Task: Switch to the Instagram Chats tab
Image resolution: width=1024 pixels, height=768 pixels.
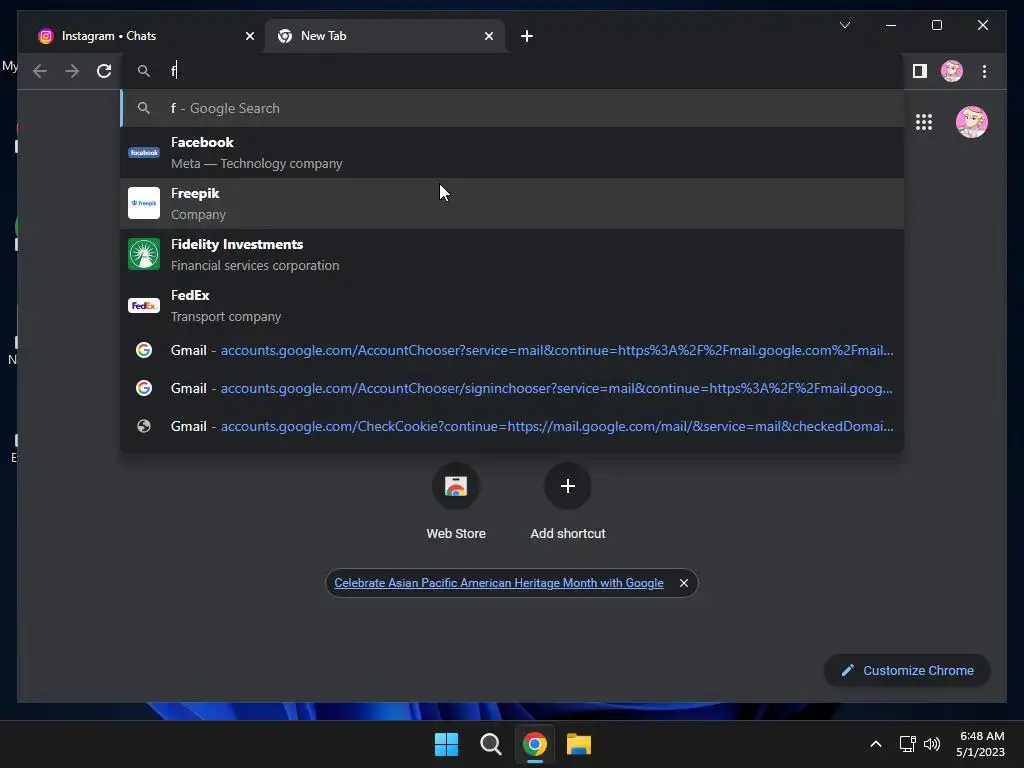Action: click(x=144, y=36)
